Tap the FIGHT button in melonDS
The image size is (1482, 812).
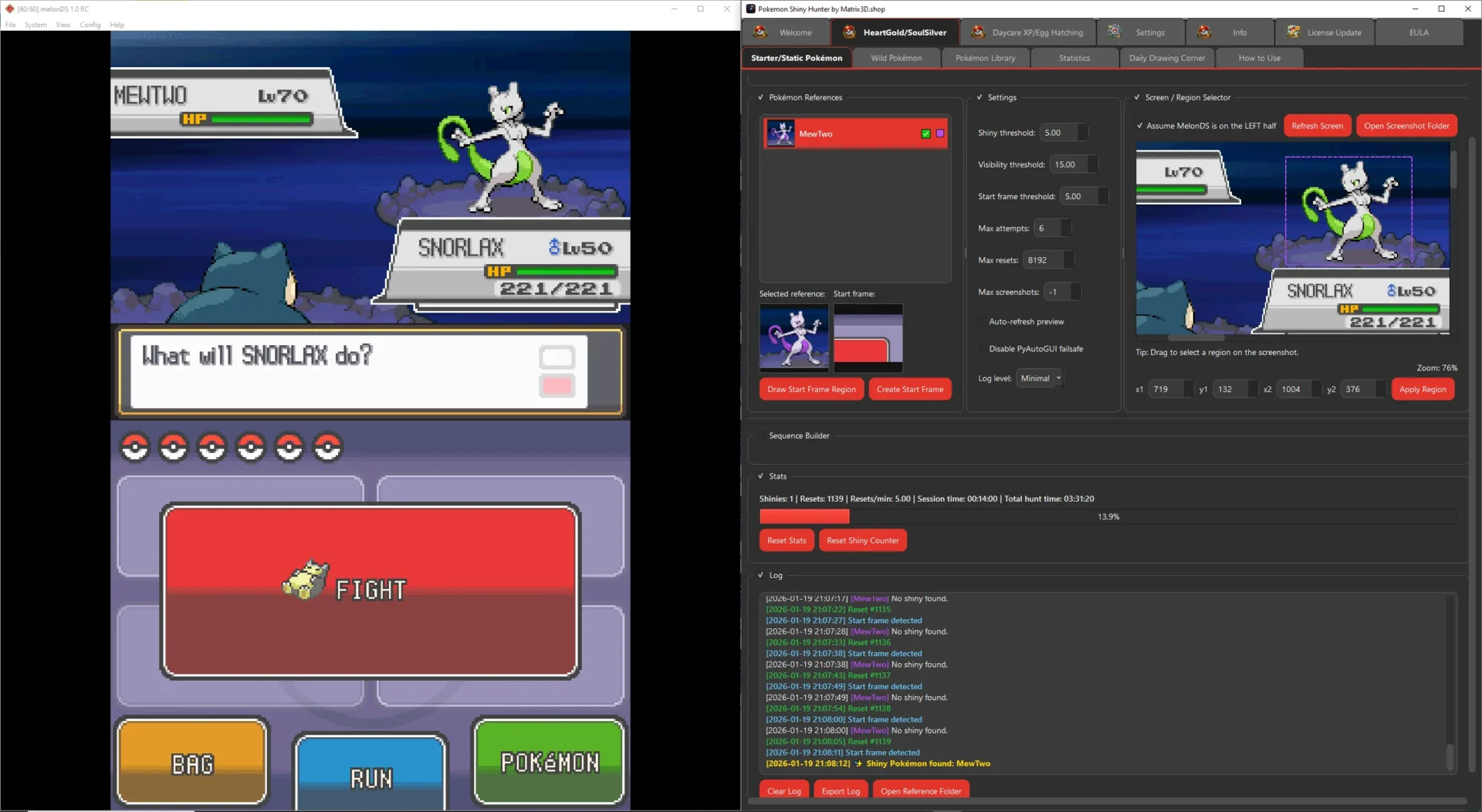coord(370,591)
